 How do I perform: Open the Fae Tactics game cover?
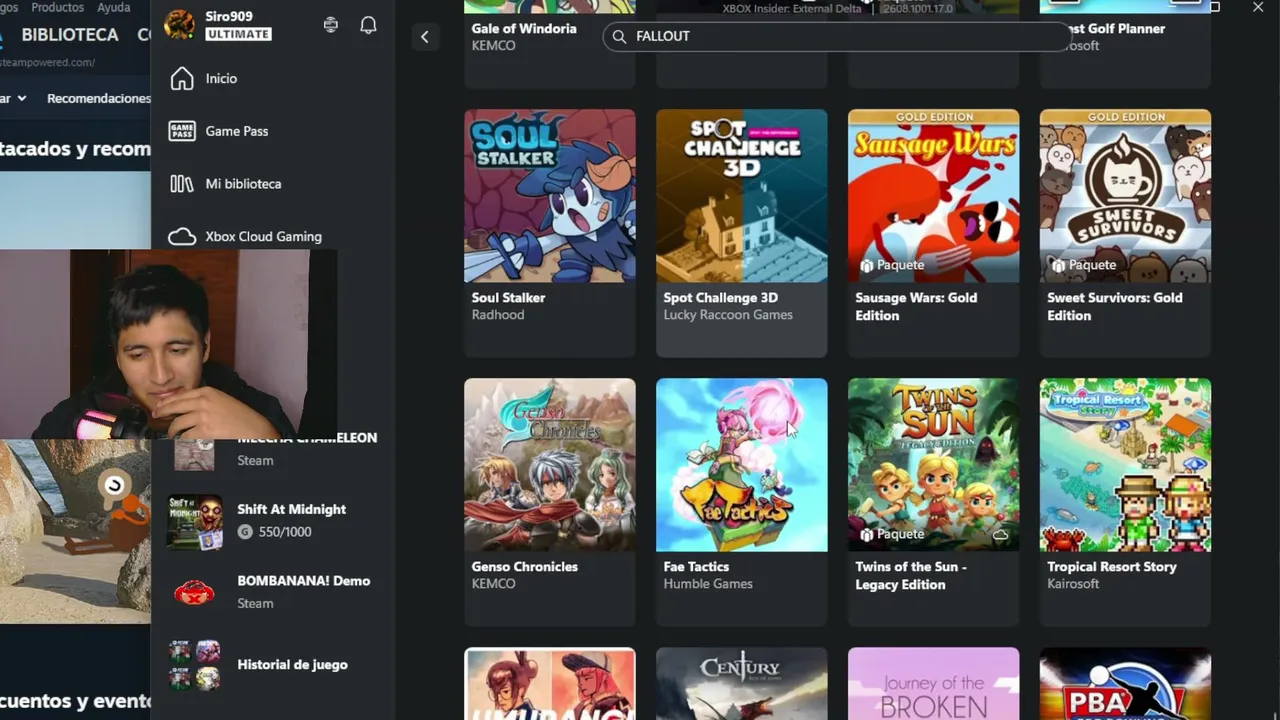[x=742, y=465]
